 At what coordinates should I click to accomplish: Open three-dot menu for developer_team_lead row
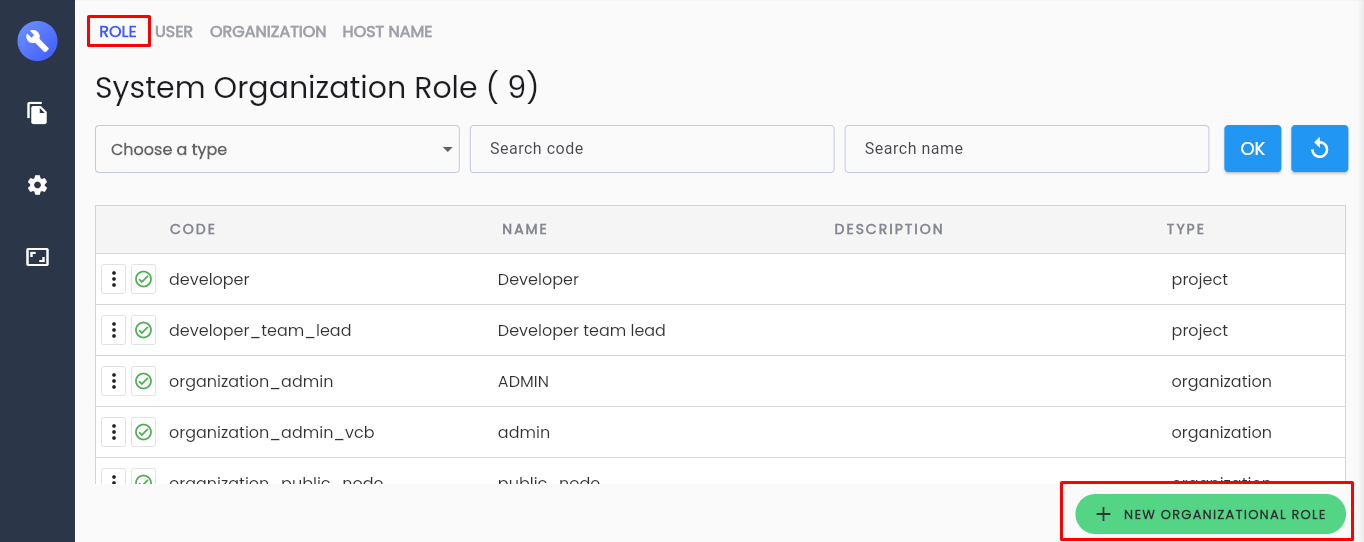(114, 330)
